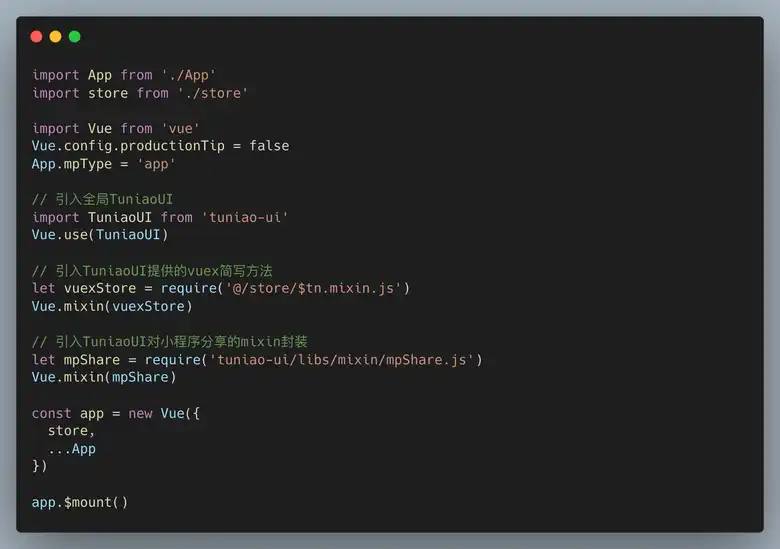
Task: Click the green maximize window dot
Action: pos(75,37)
